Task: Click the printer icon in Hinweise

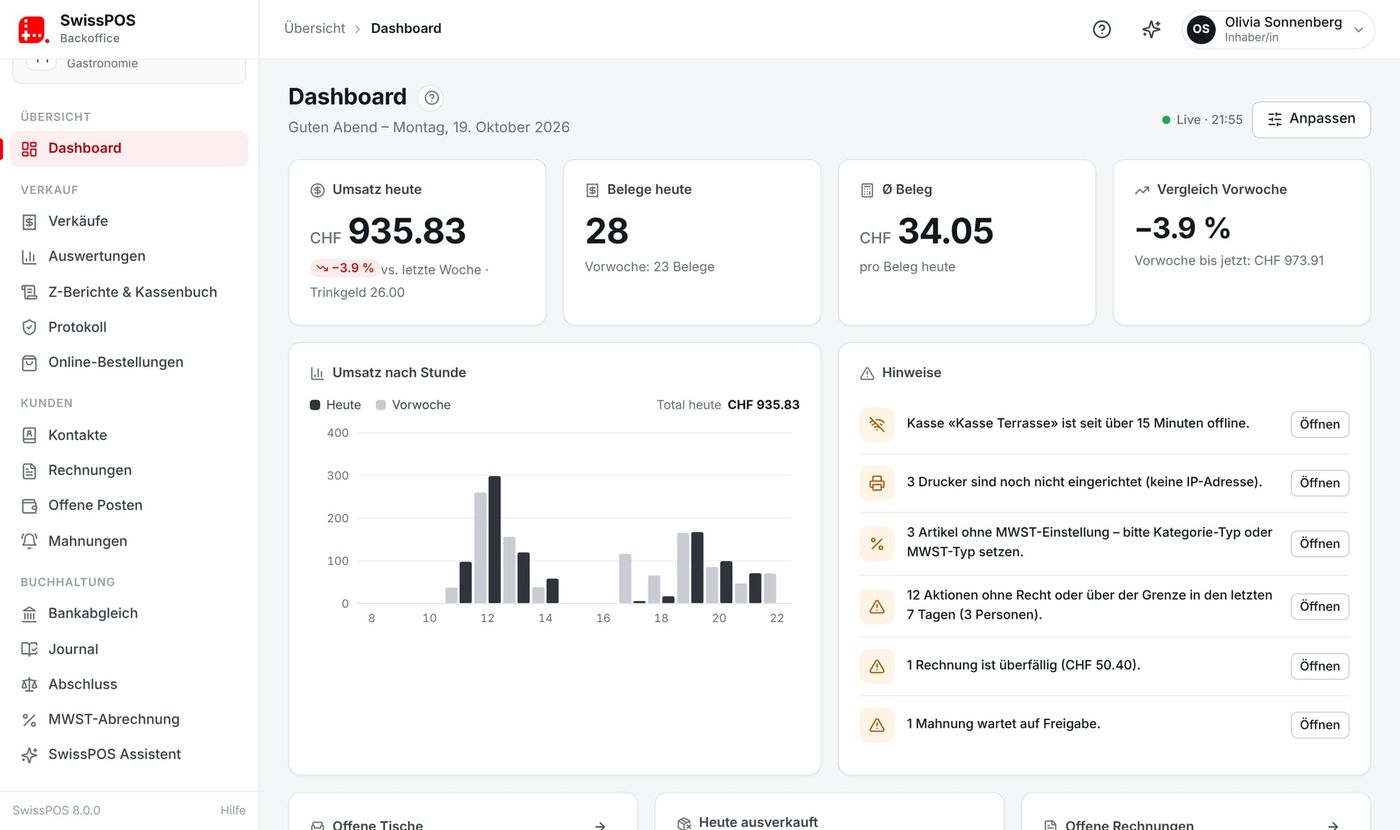Action: pyautogui.click(x=877, y=483)
